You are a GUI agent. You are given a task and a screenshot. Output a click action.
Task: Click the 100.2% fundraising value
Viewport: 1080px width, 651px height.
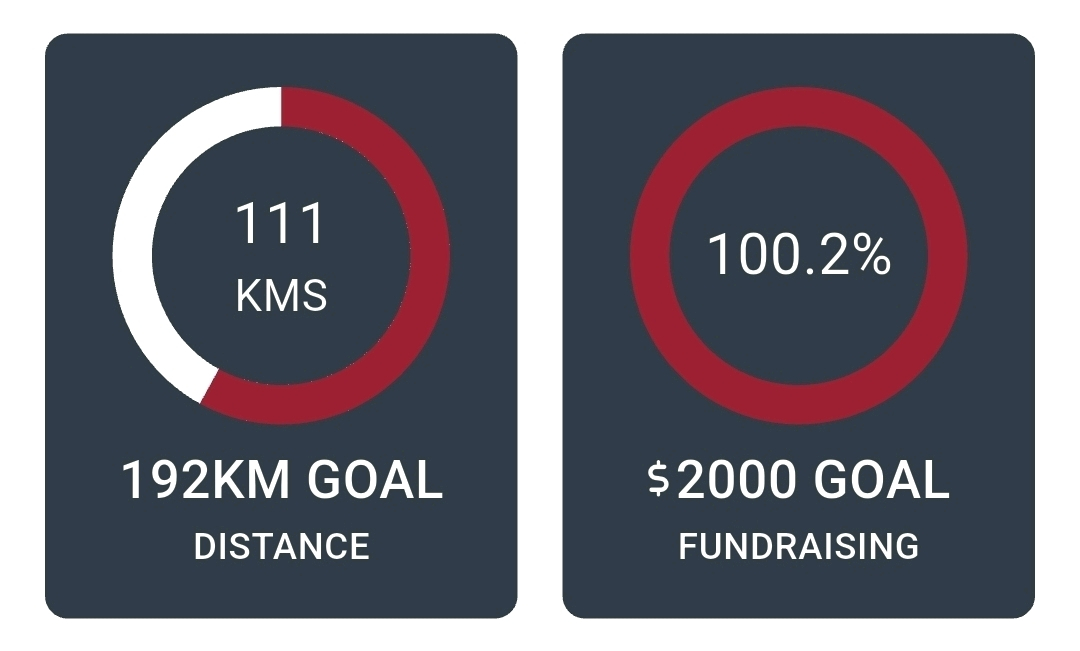point(798,255)
